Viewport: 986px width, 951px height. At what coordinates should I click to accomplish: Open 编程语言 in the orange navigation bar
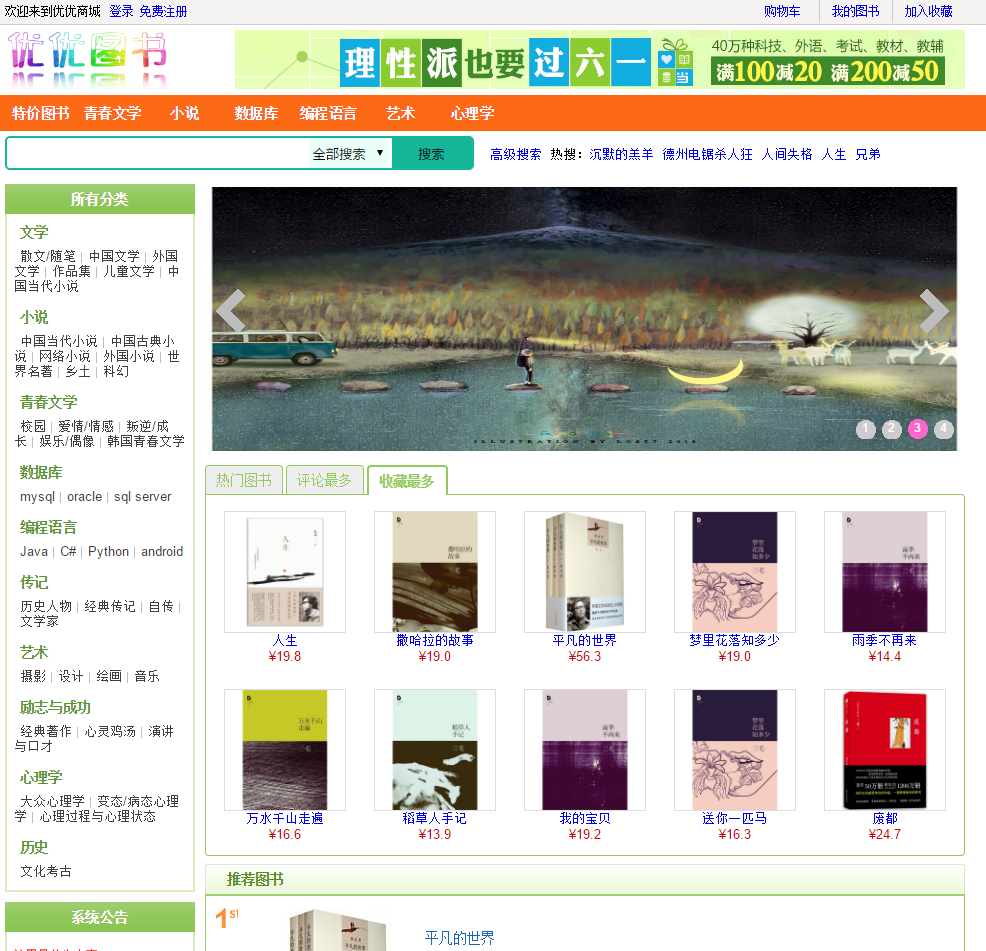(328, 113)
